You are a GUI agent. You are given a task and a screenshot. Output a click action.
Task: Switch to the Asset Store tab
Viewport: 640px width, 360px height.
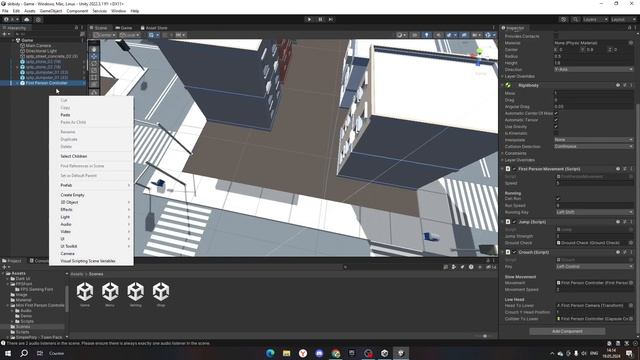[154, 28]
